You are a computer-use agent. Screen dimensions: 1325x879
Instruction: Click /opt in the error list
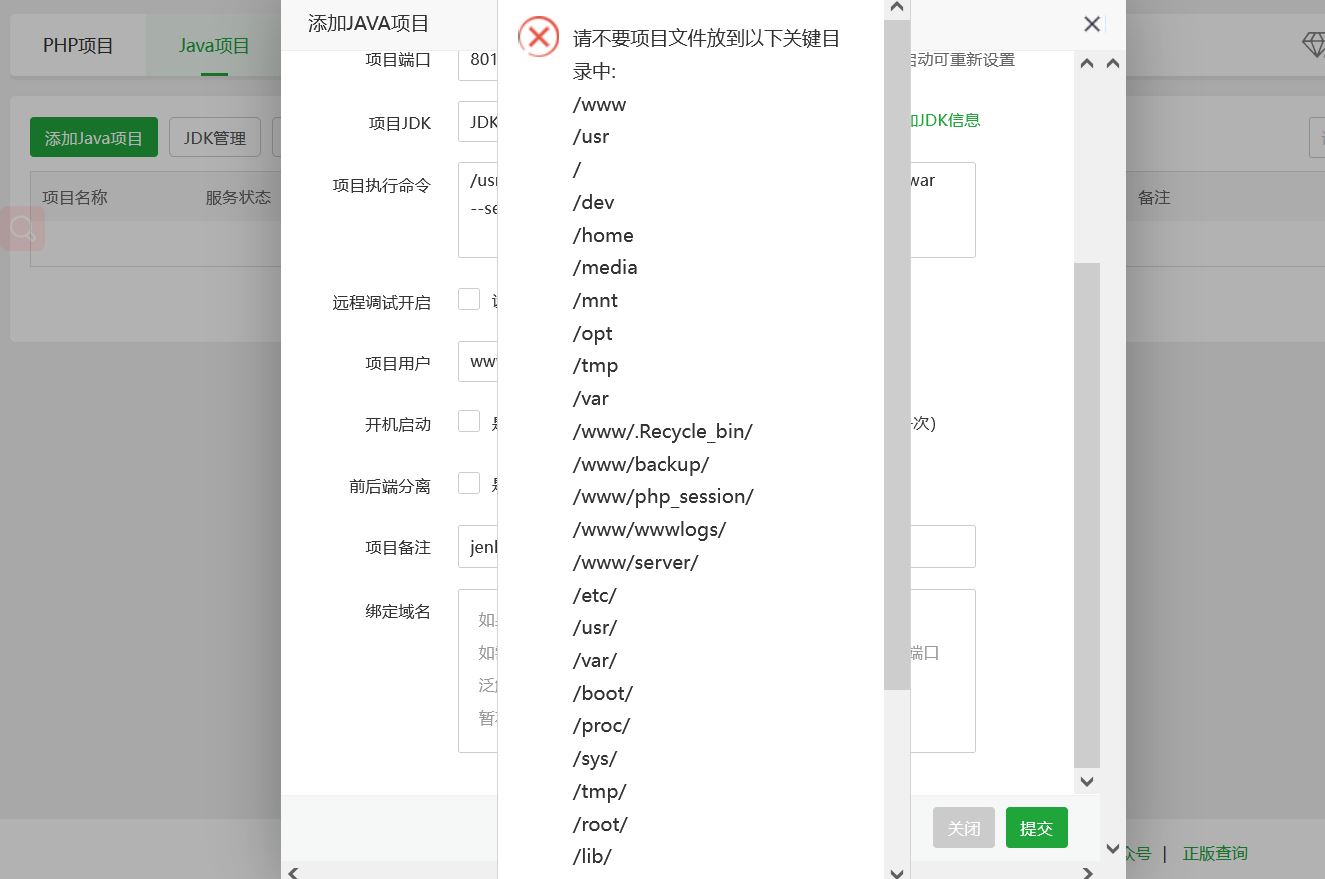tap(592, 333)
